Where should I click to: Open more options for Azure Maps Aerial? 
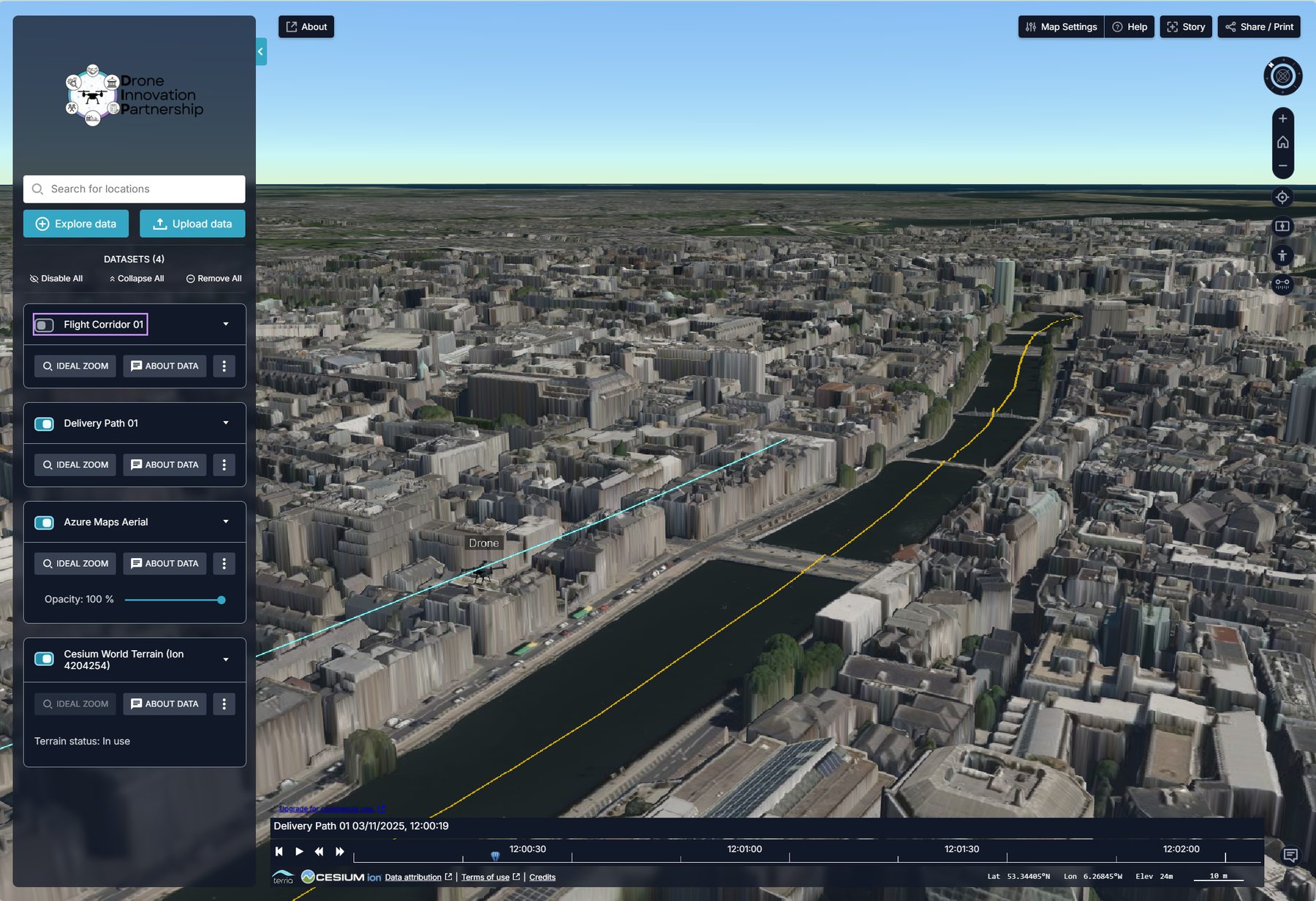pos(224,563)
